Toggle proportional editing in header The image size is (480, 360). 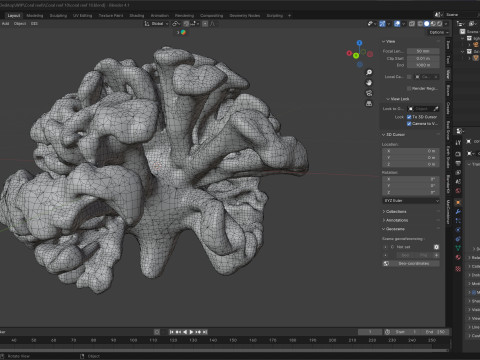pos(205,24)
